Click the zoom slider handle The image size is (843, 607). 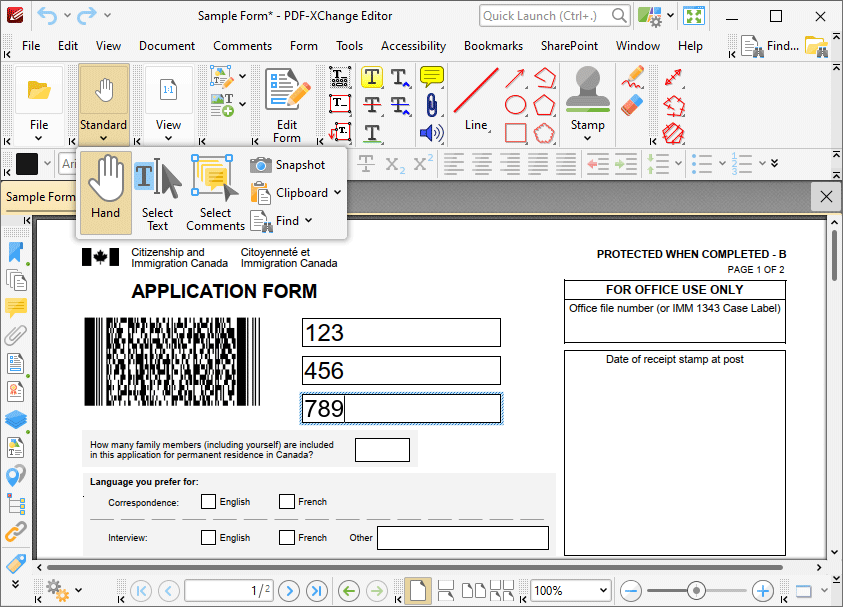pos(696,591)
